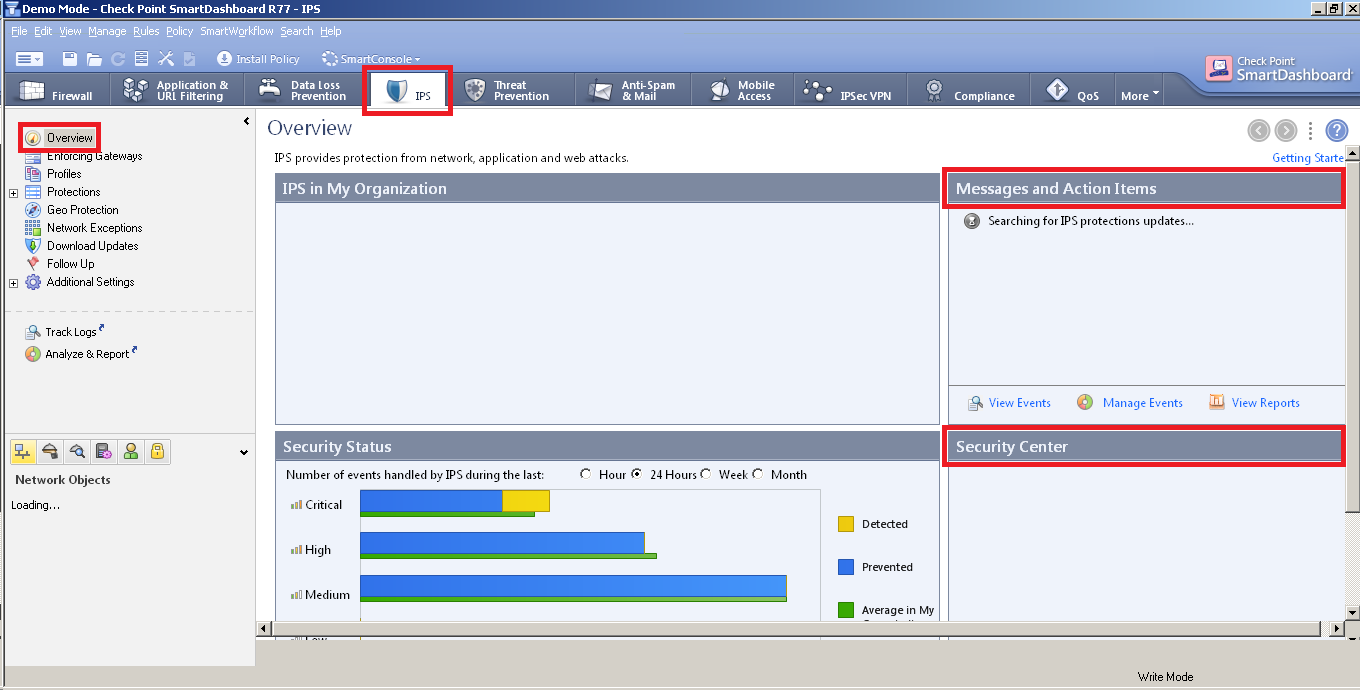Viewport: 1360px width, 690px height.
Task: Select the Month radio button
Action: [x=758, y=474]
